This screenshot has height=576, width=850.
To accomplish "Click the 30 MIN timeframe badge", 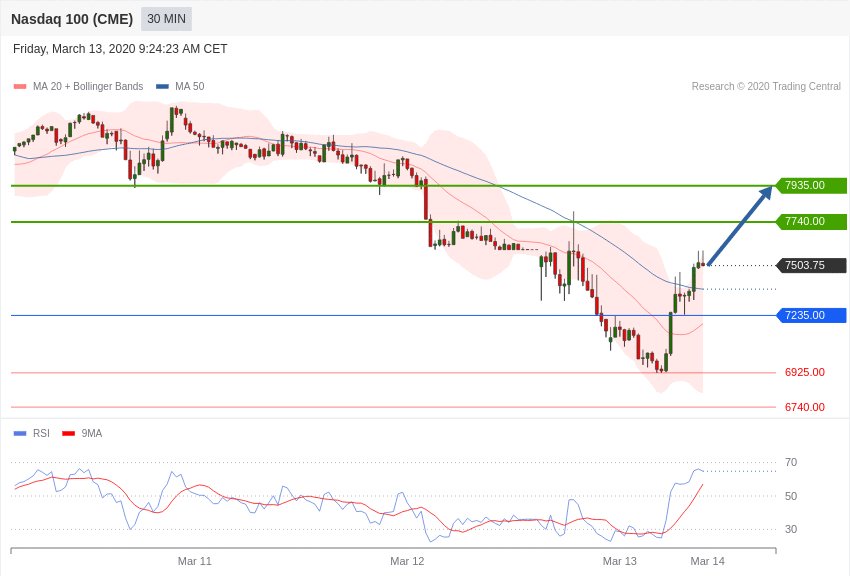I will click(x=166, y=19).
